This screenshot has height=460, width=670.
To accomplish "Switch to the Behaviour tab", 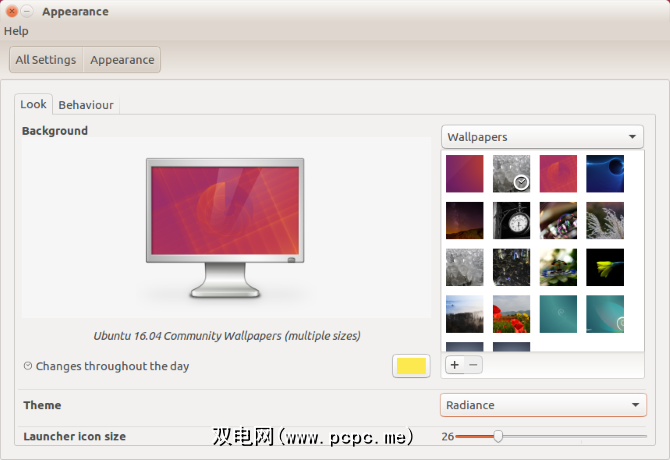I will [86, 105].
